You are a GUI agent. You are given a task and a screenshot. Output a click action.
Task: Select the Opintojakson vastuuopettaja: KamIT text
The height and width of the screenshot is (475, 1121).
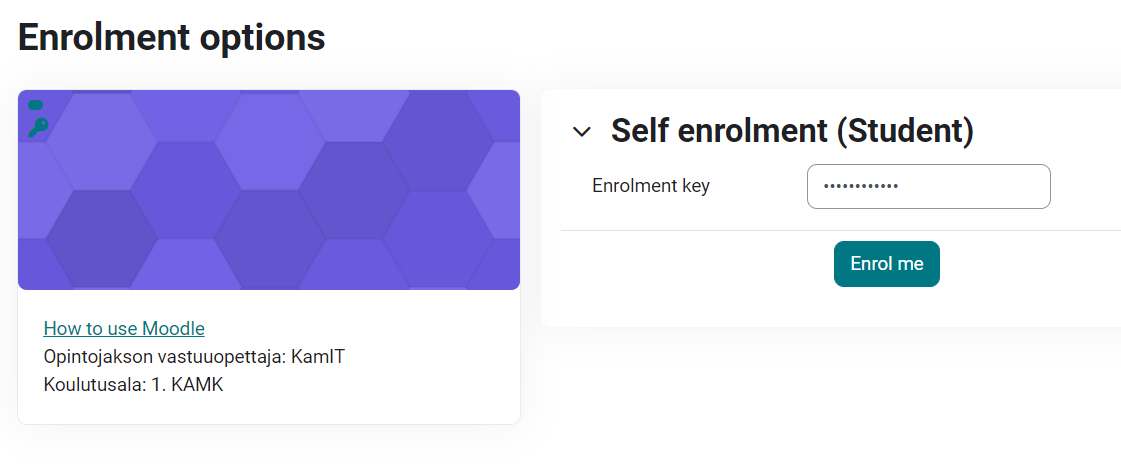(x=194, y=356)
